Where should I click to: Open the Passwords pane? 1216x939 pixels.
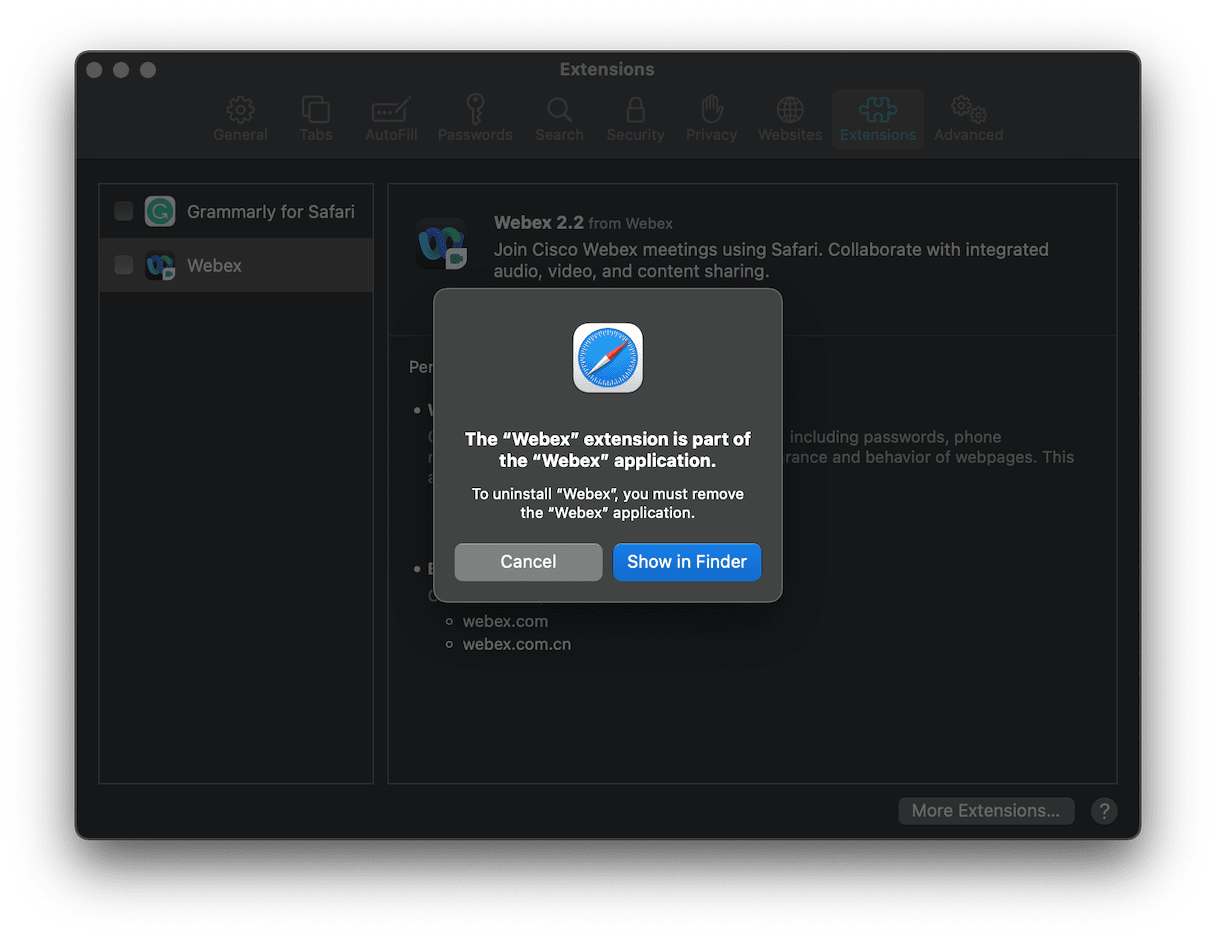(x=475, y=119)
